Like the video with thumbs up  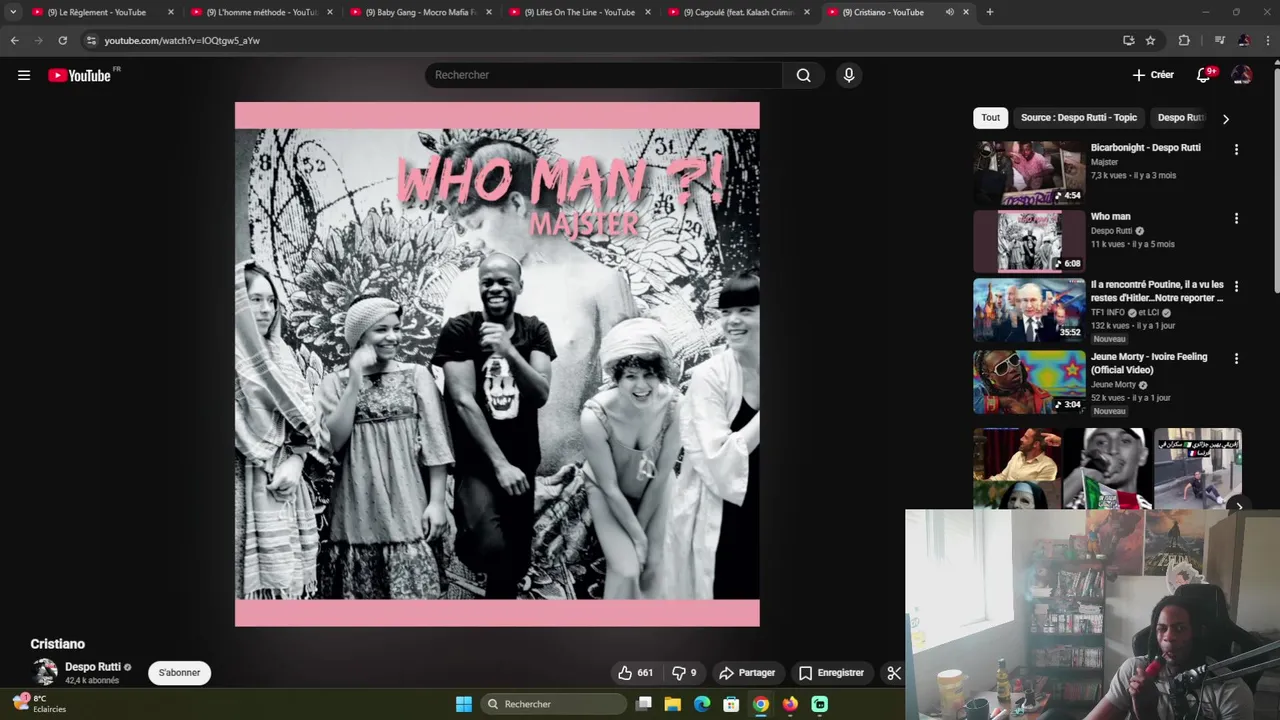coord(636,673)
